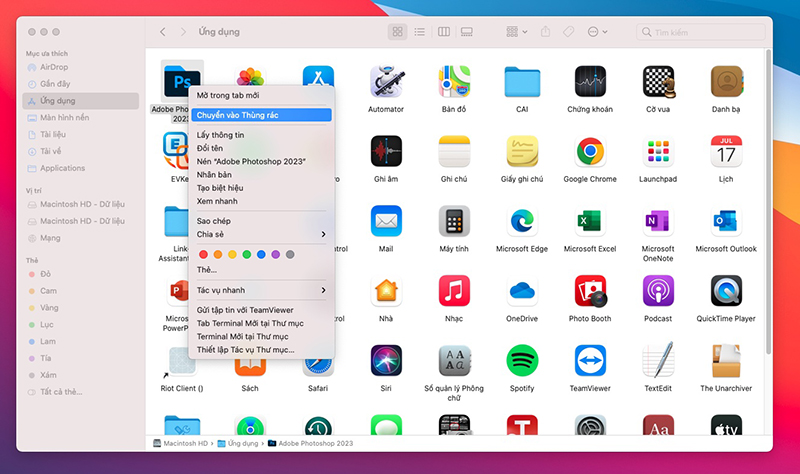Open the group-by dropdown in toolbar
This screenshot has width=800, height=474.
coord(516,32)
